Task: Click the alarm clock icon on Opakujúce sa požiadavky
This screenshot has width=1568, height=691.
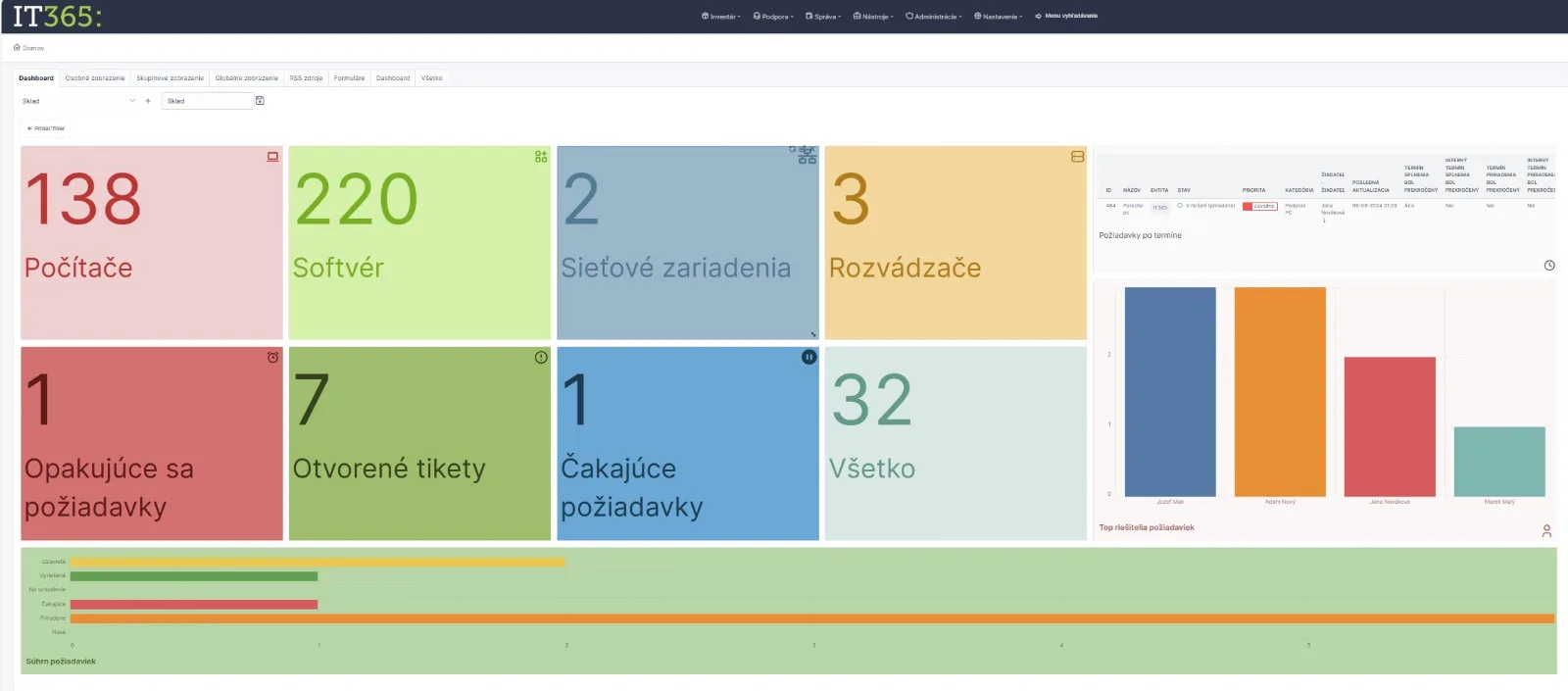Action: click(272, 358)
